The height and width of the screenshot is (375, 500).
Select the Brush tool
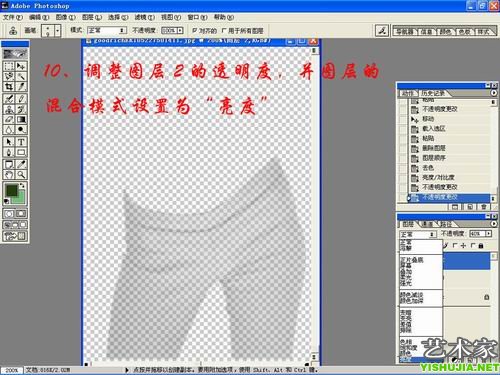pos(21,99)
